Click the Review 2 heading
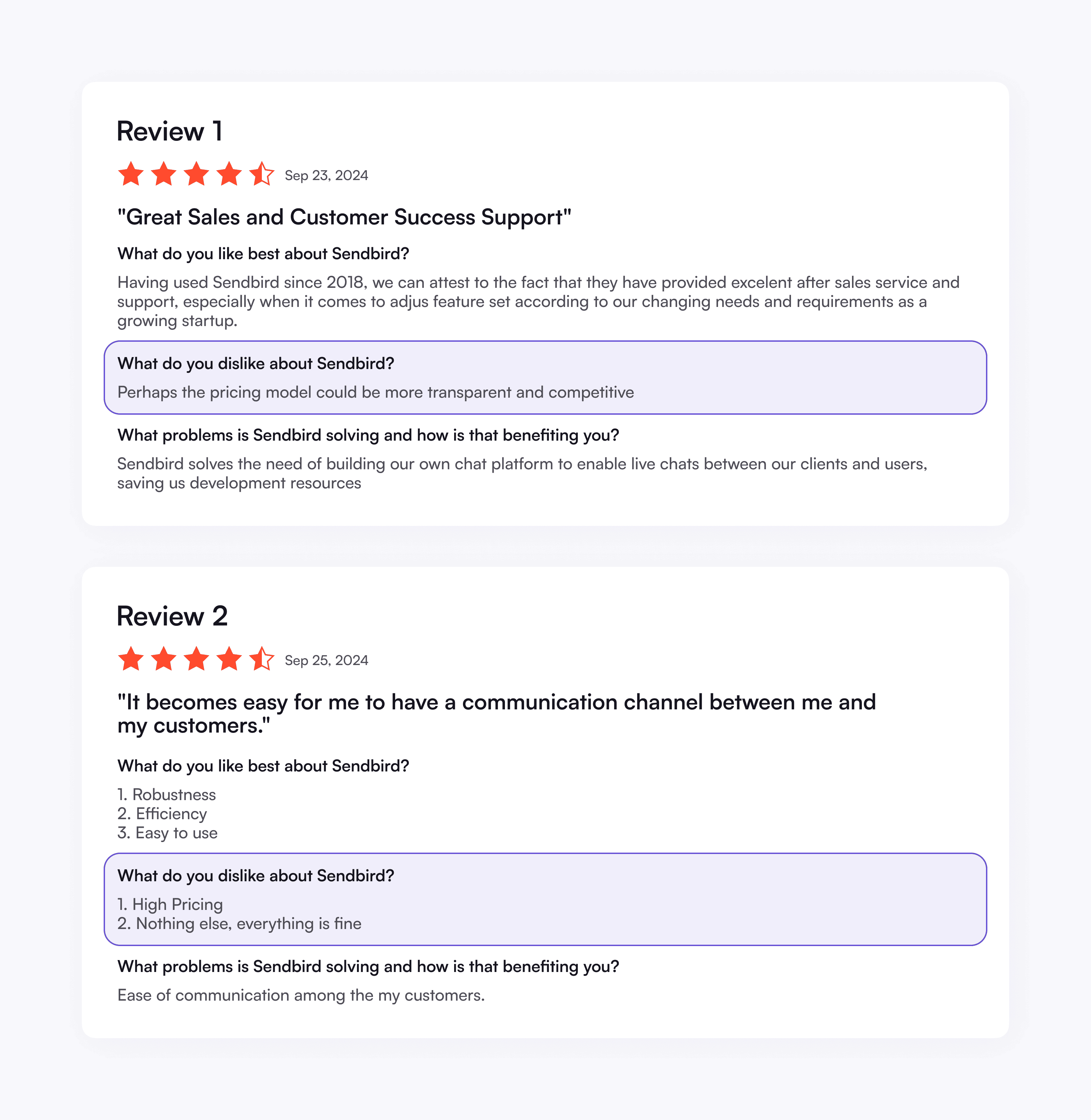Image resolution: width=1091 pixels, height=1120 pixels. (x=172, y=616)
